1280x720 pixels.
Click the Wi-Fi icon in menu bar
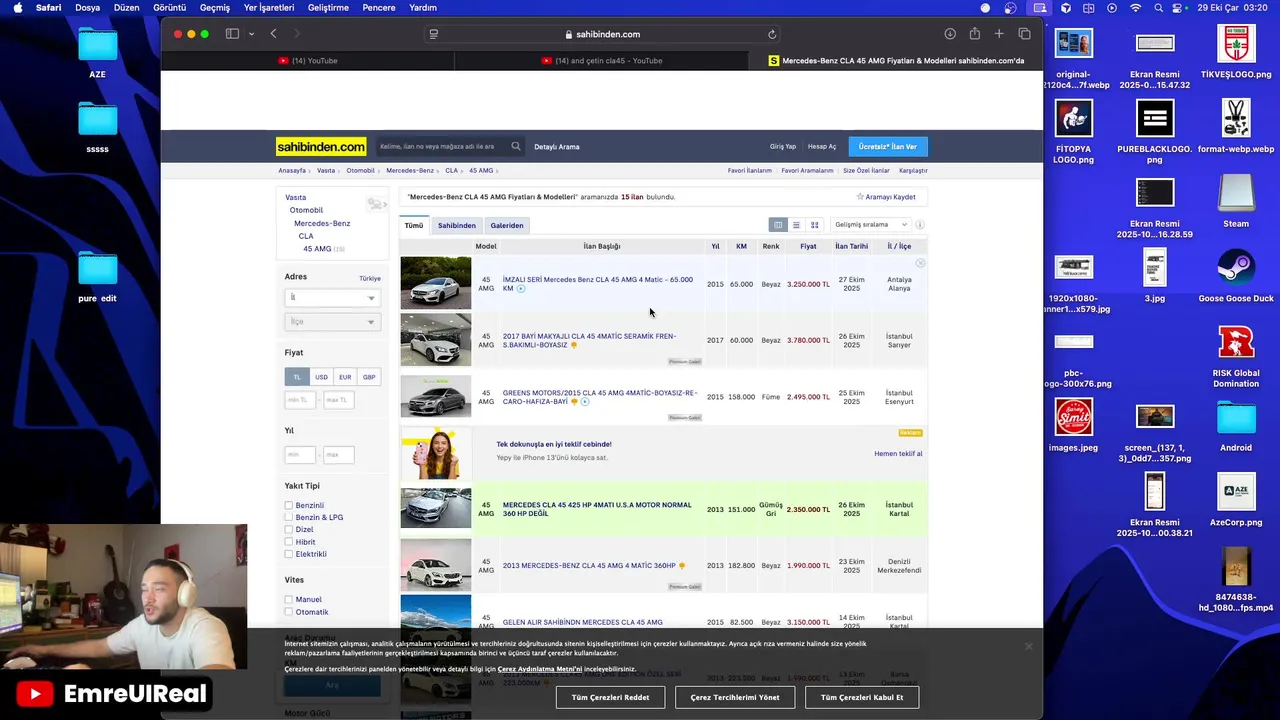coord(1135,8)
